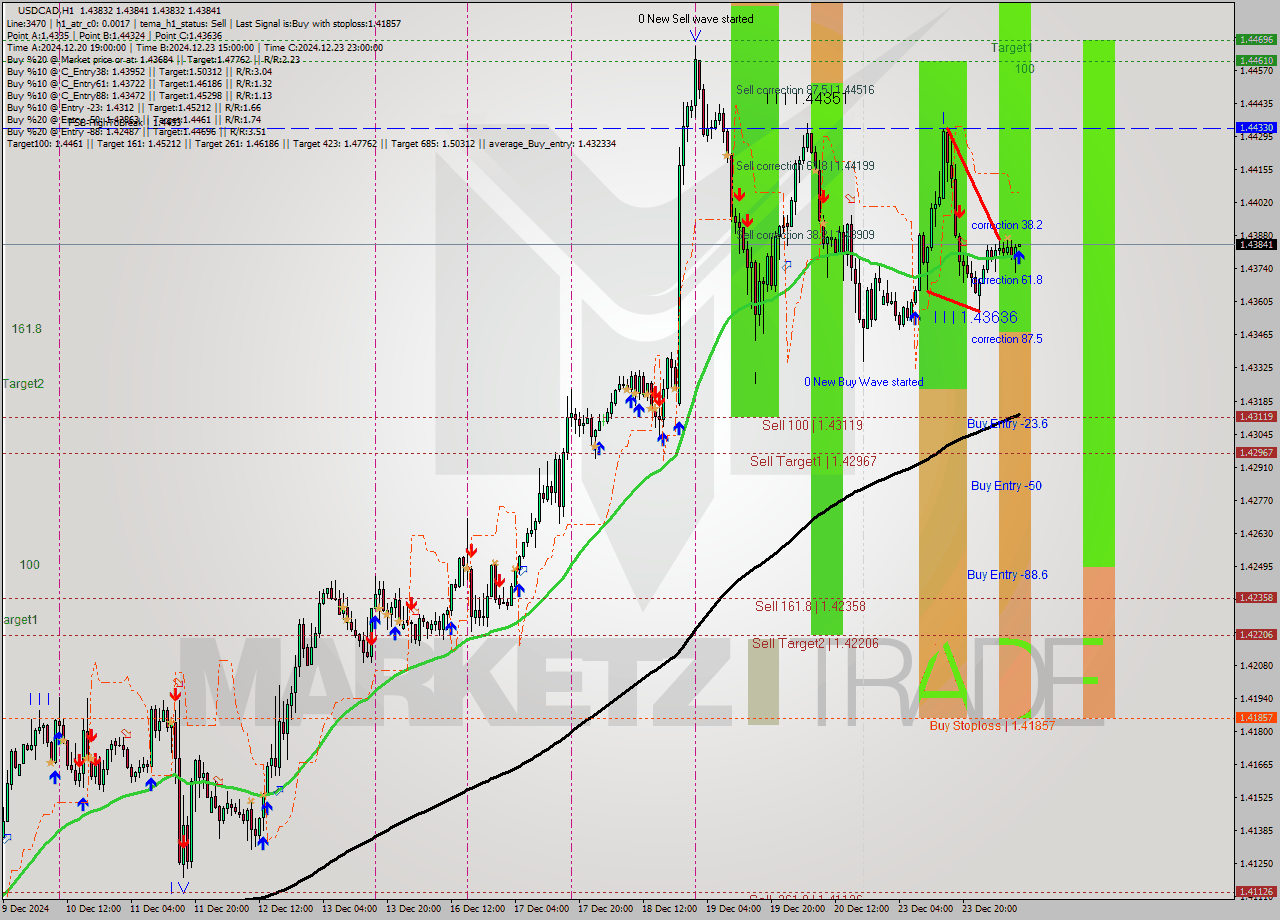Select the 'Target2' label on left edge
The width and height of the screenshot is (1280, 920).
pos(22,384)
